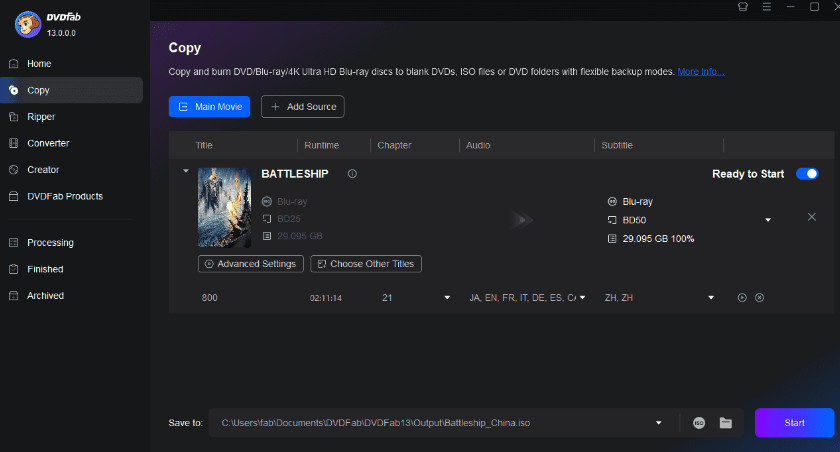Open the skin theme shirt icon
Viewport: 840px width, 452px height.
pyautogui.click(x=742, y=7)
